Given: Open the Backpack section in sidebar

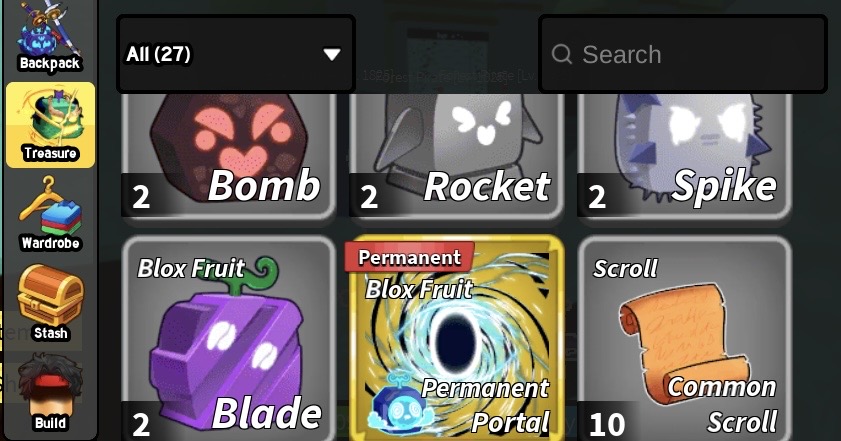Looking at the screenshot, I should (50, 38).
